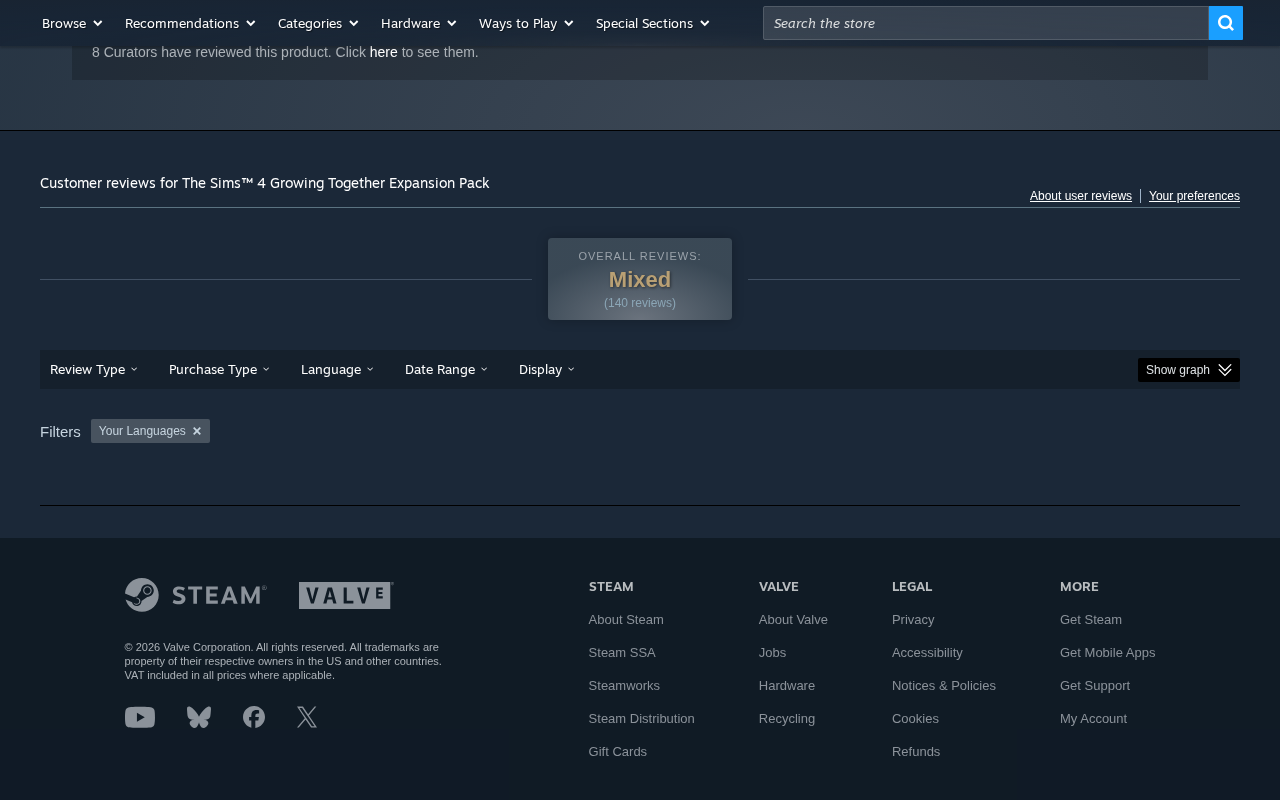Open Your preferences link

pos(1194,196)
